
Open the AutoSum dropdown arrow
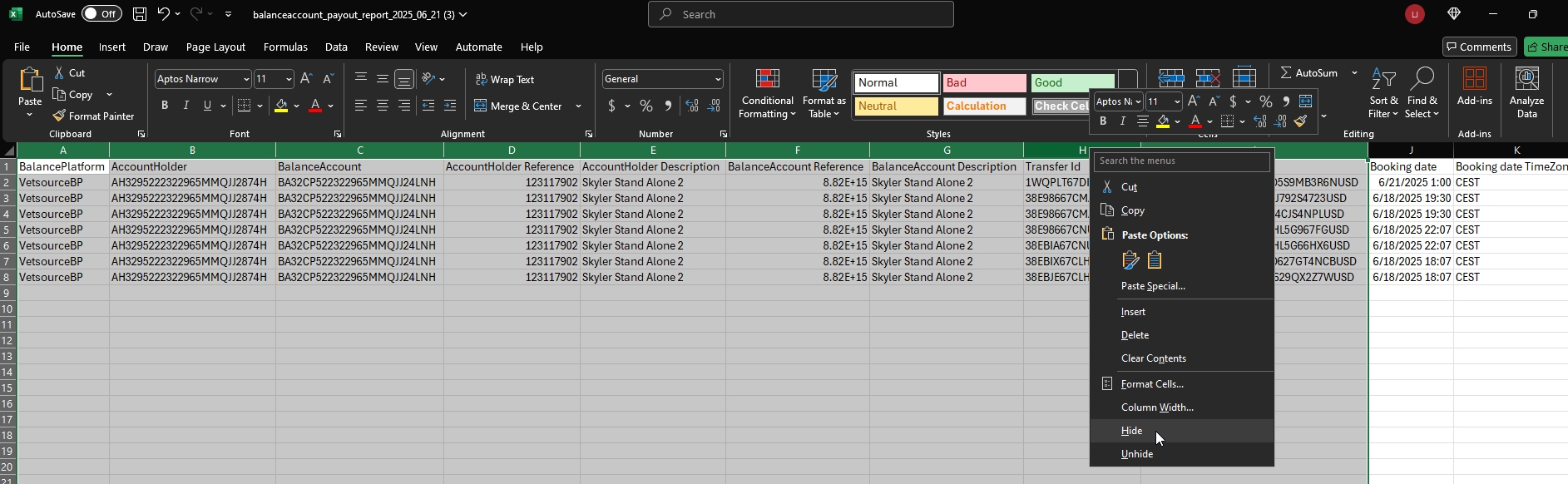pyautogui.click(x=1354, y=73)
